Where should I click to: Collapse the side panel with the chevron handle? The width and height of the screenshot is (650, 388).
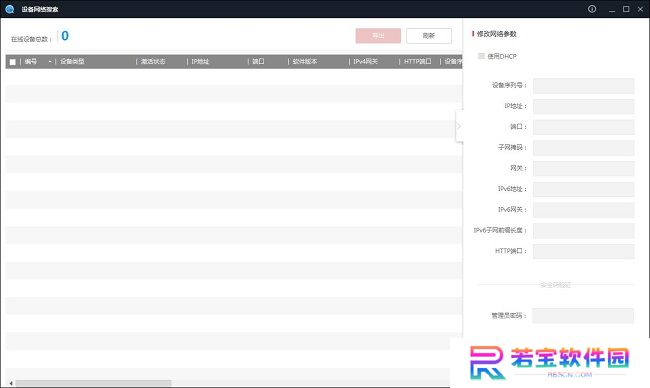point(459,126)
